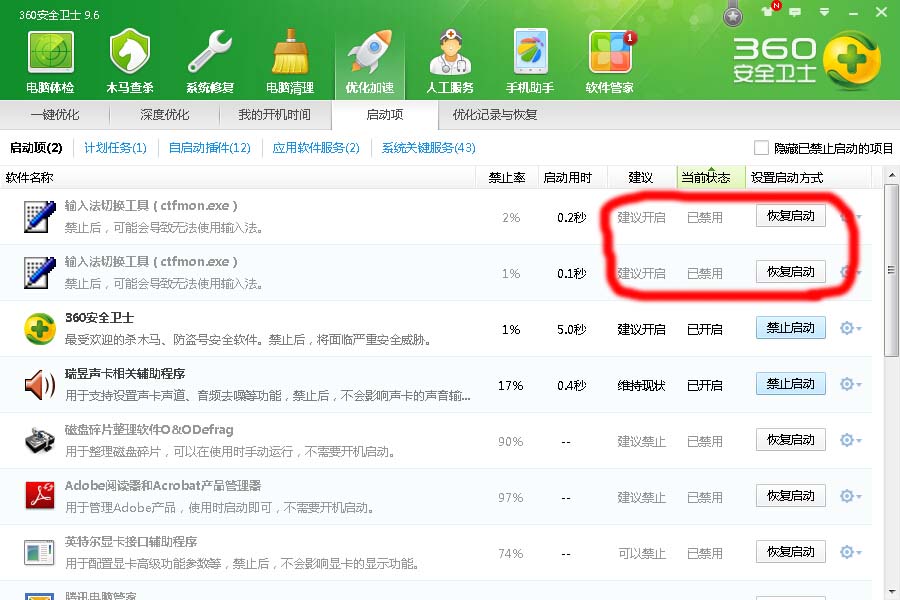Click the 360 Safety Guard logo

tap(800, 57)
